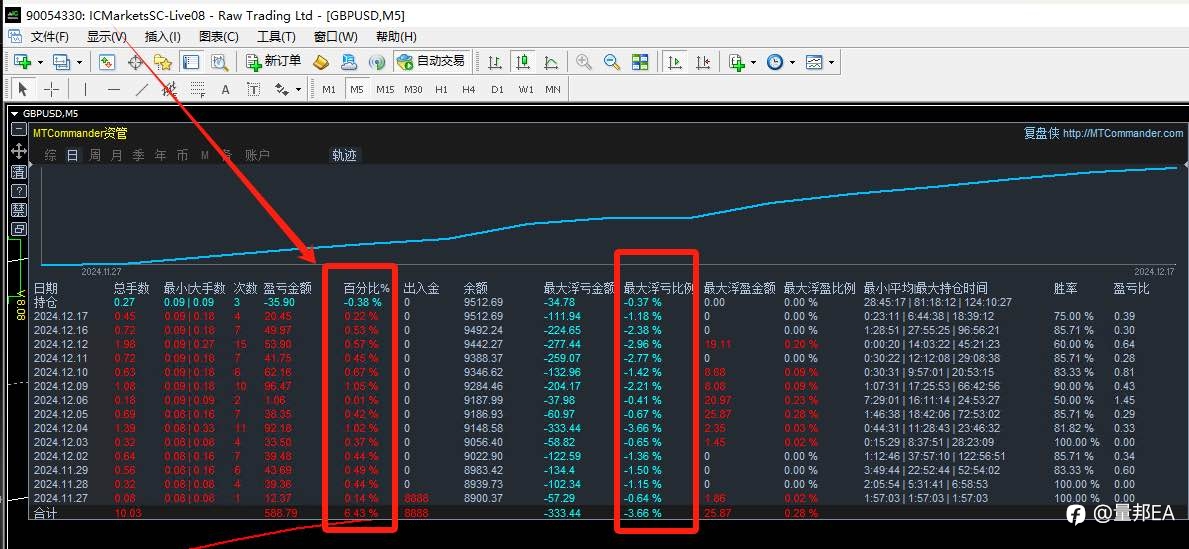
Task: Open the 图表(C) menu
Action: point(219,36)
